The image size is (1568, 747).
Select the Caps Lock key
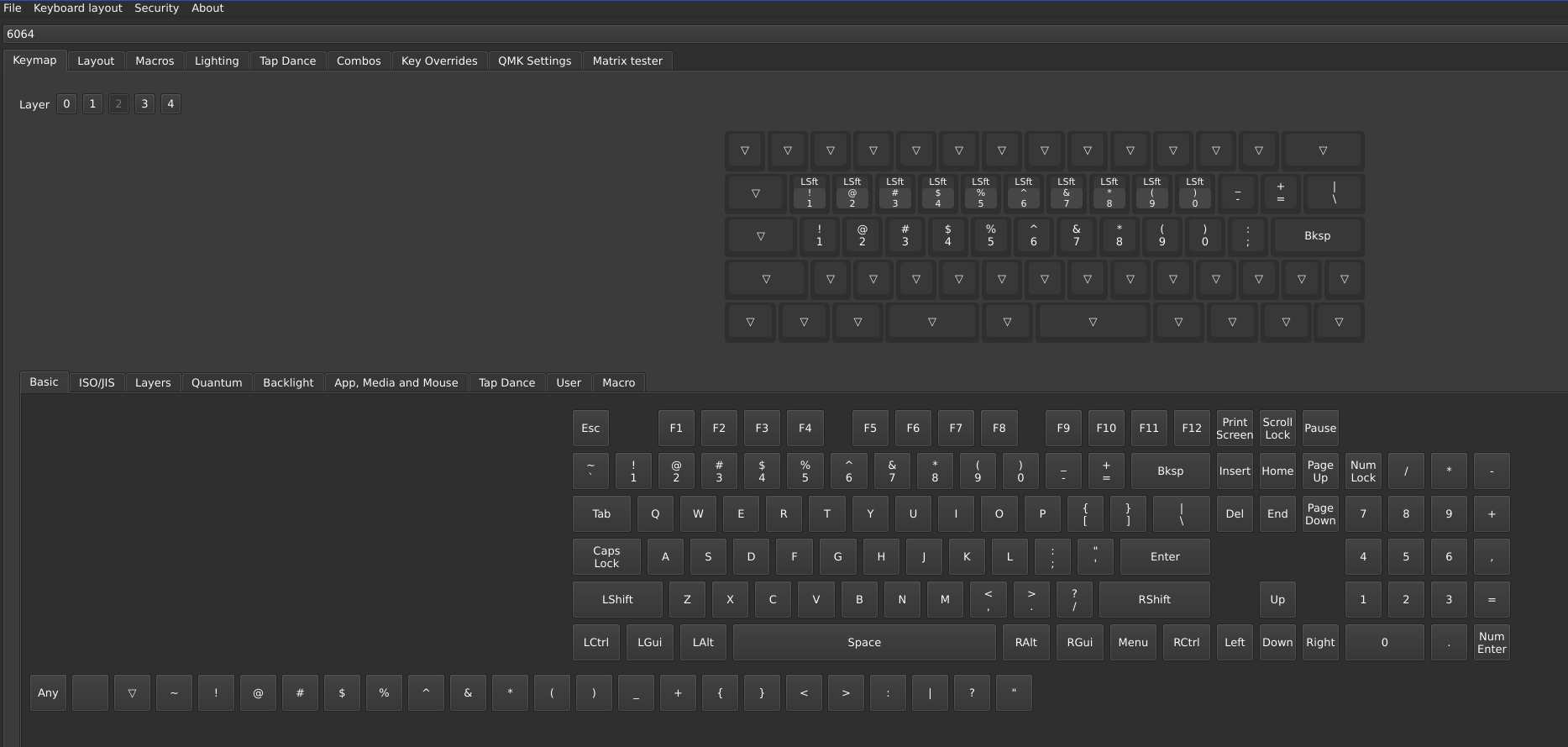pos(606,557)
